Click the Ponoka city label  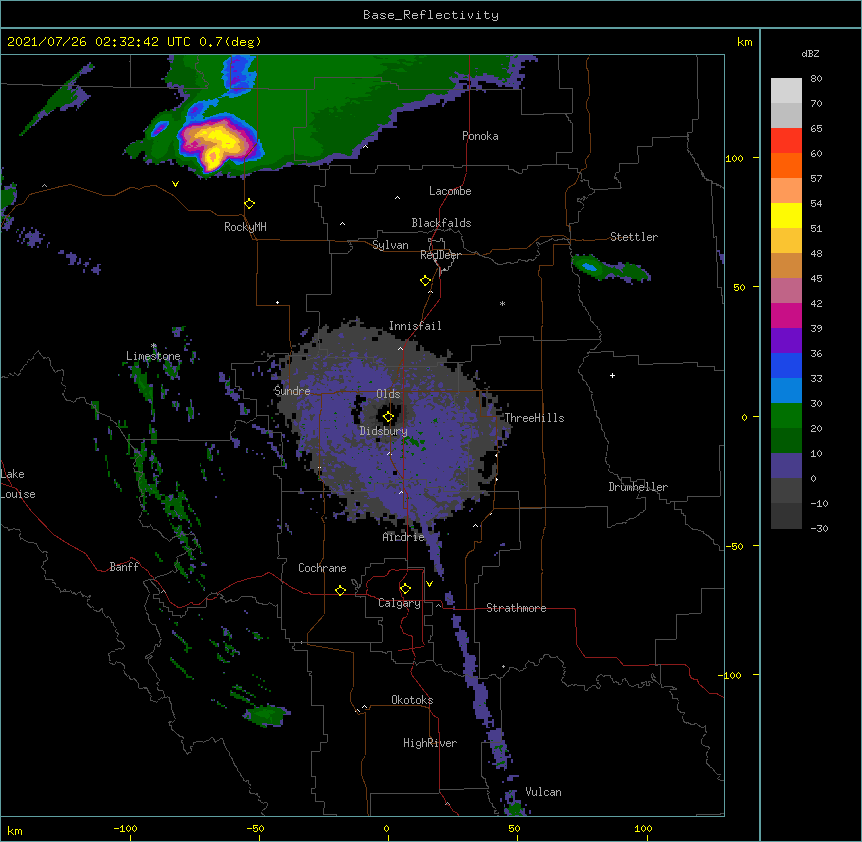click(480, 136)
